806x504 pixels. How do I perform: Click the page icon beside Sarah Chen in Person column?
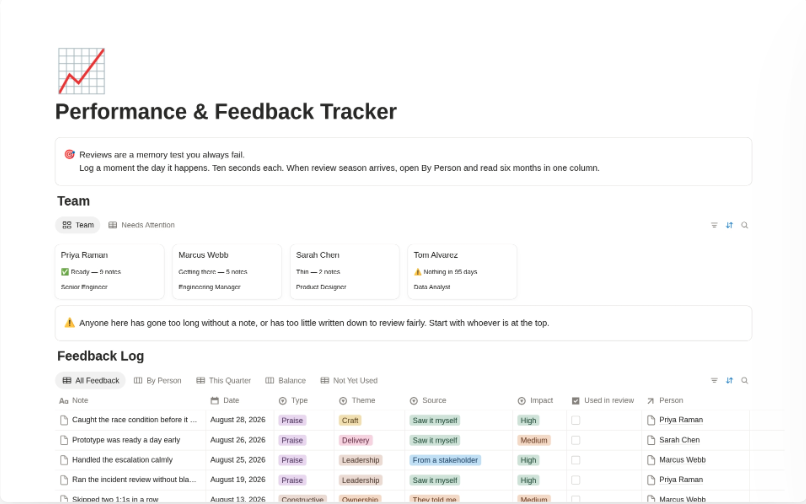(x=651, y=440)
